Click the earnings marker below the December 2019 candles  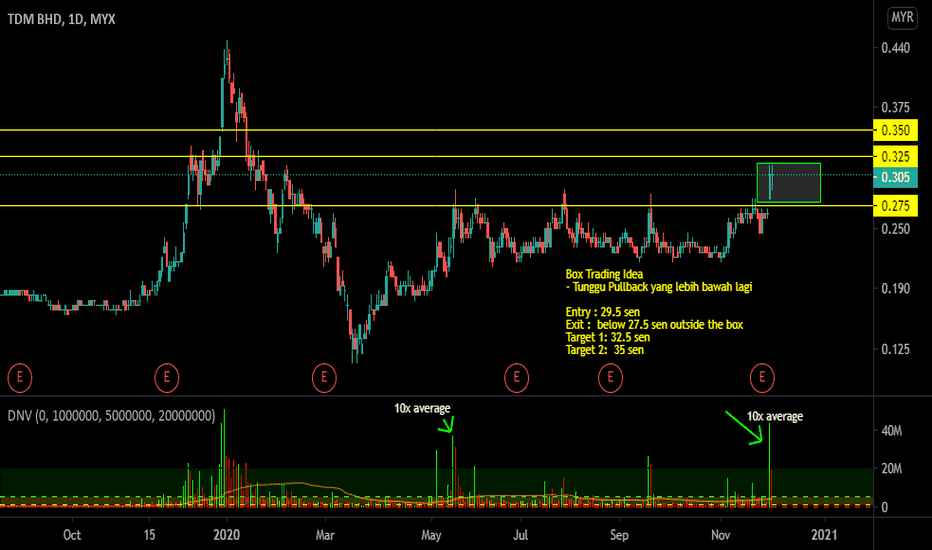166,378
